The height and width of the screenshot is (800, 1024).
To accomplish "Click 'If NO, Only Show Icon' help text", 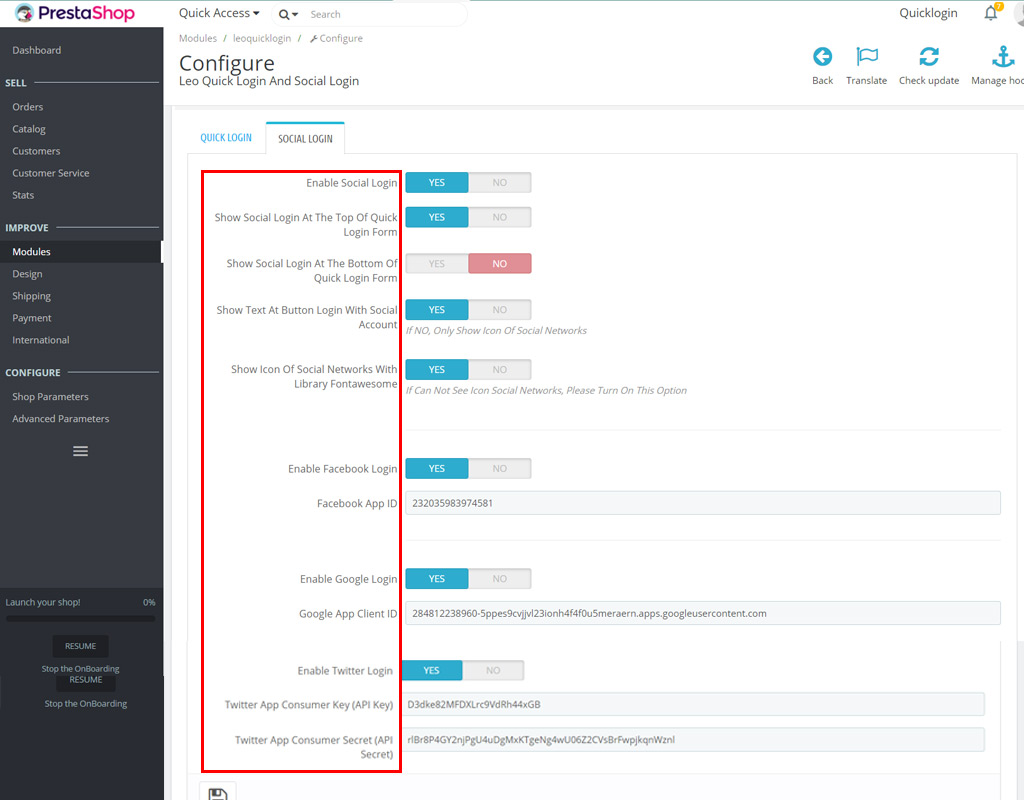I will (496, 331).
